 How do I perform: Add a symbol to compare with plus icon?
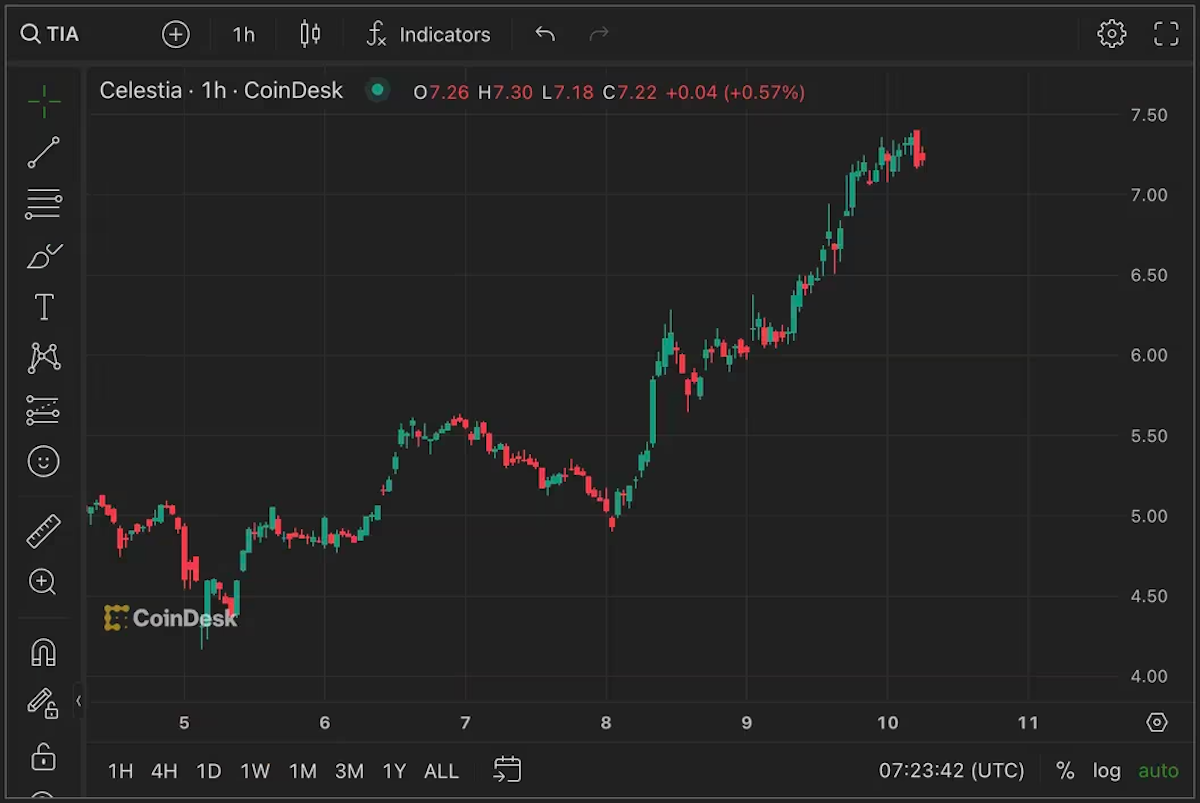[x=176, y=34]
